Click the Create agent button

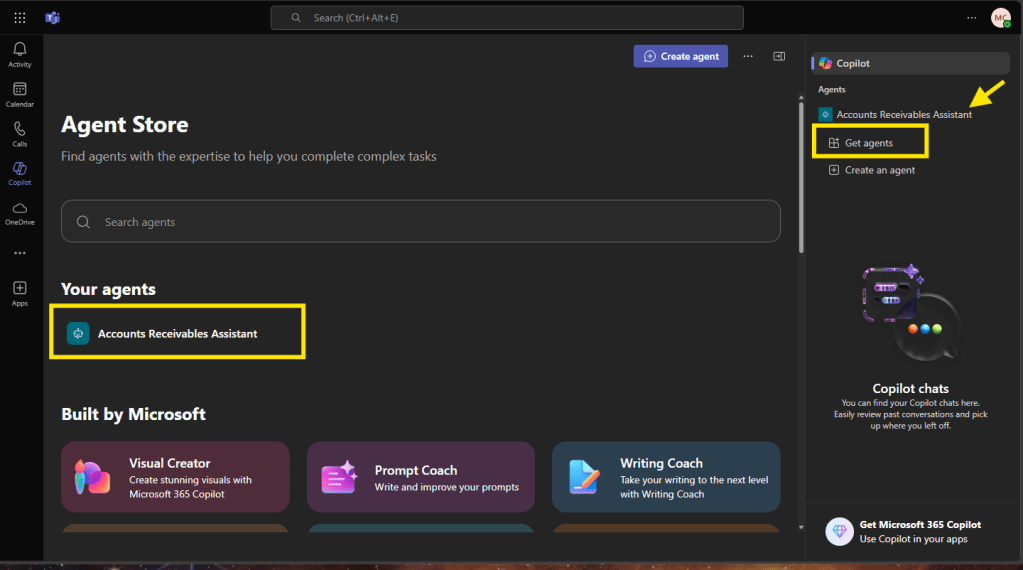[681, 57]
